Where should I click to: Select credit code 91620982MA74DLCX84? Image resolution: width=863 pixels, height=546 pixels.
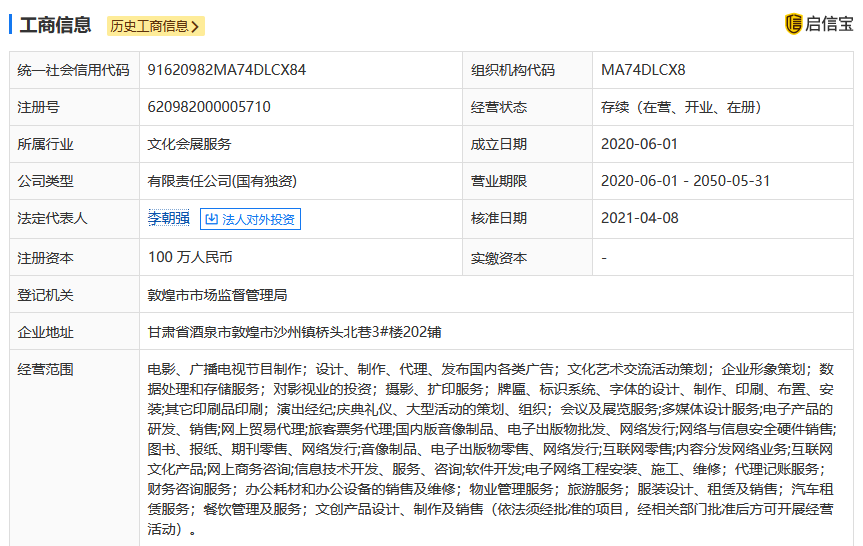coord(227,70)
